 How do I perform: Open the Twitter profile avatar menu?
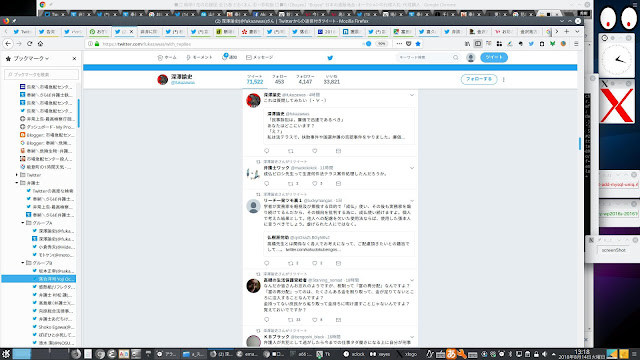pos(471,58)
